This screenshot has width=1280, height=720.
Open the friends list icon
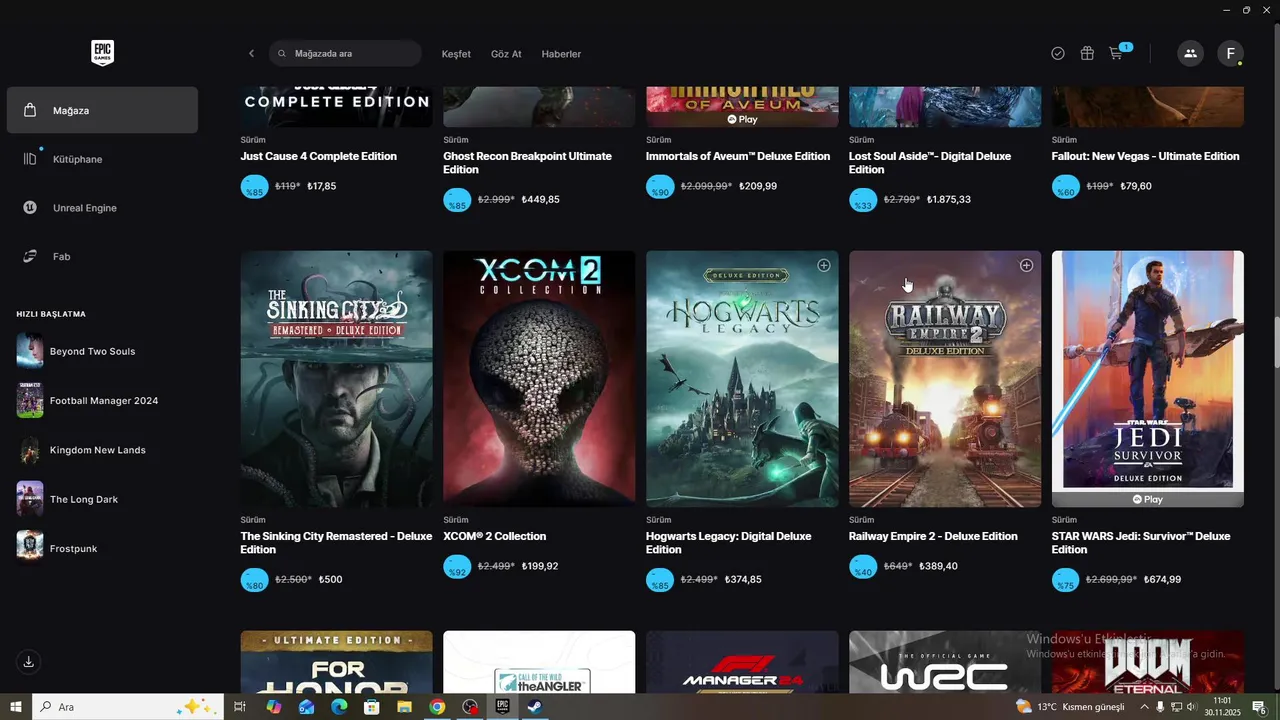coord(1190,54)
